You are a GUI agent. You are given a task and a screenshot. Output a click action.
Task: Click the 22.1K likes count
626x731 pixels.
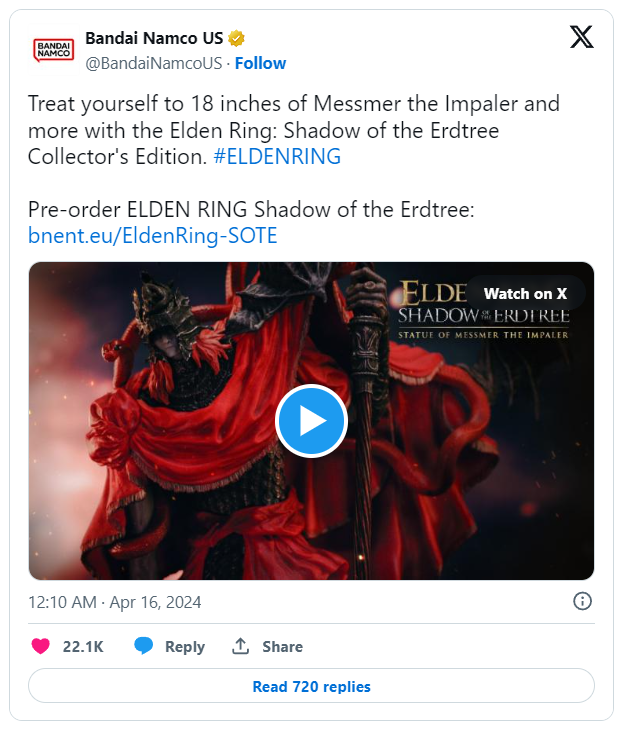pos(83,647)
